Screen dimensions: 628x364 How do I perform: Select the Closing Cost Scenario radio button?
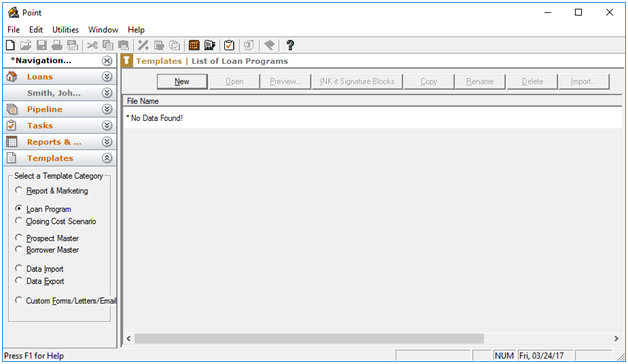point(18,221)
